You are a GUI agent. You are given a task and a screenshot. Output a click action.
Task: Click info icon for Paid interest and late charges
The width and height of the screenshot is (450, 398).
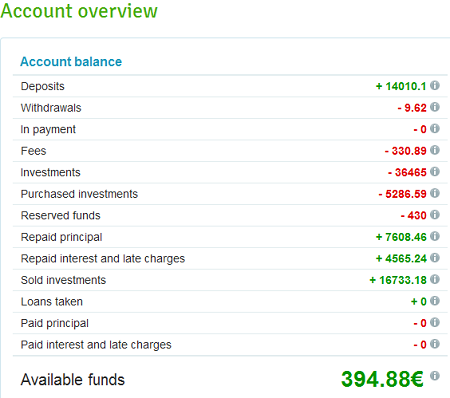pyautogui.click(x=435, y=344)
